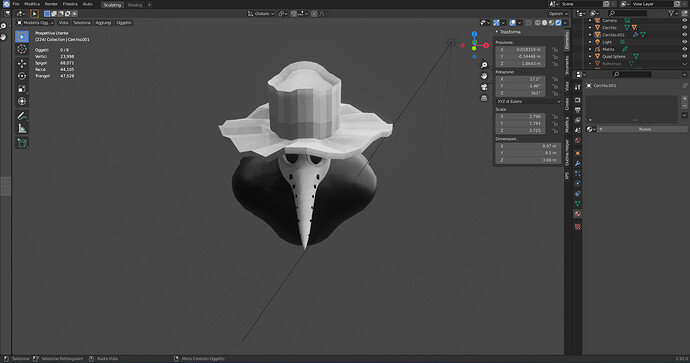Open the Oggetto menu button

coord(124,22)
